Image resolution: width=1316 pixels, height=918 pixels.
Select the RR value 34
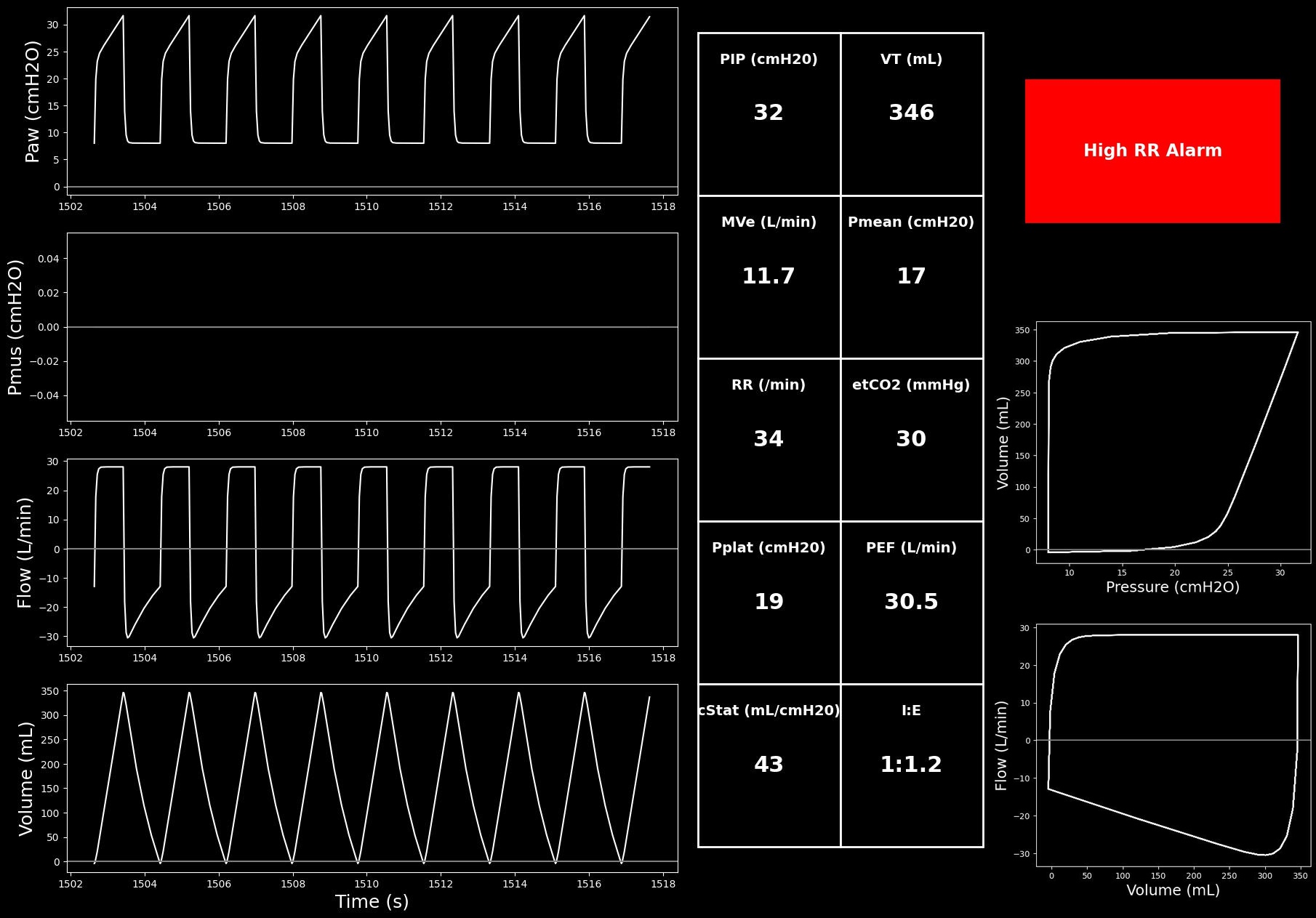click(769, 439)
